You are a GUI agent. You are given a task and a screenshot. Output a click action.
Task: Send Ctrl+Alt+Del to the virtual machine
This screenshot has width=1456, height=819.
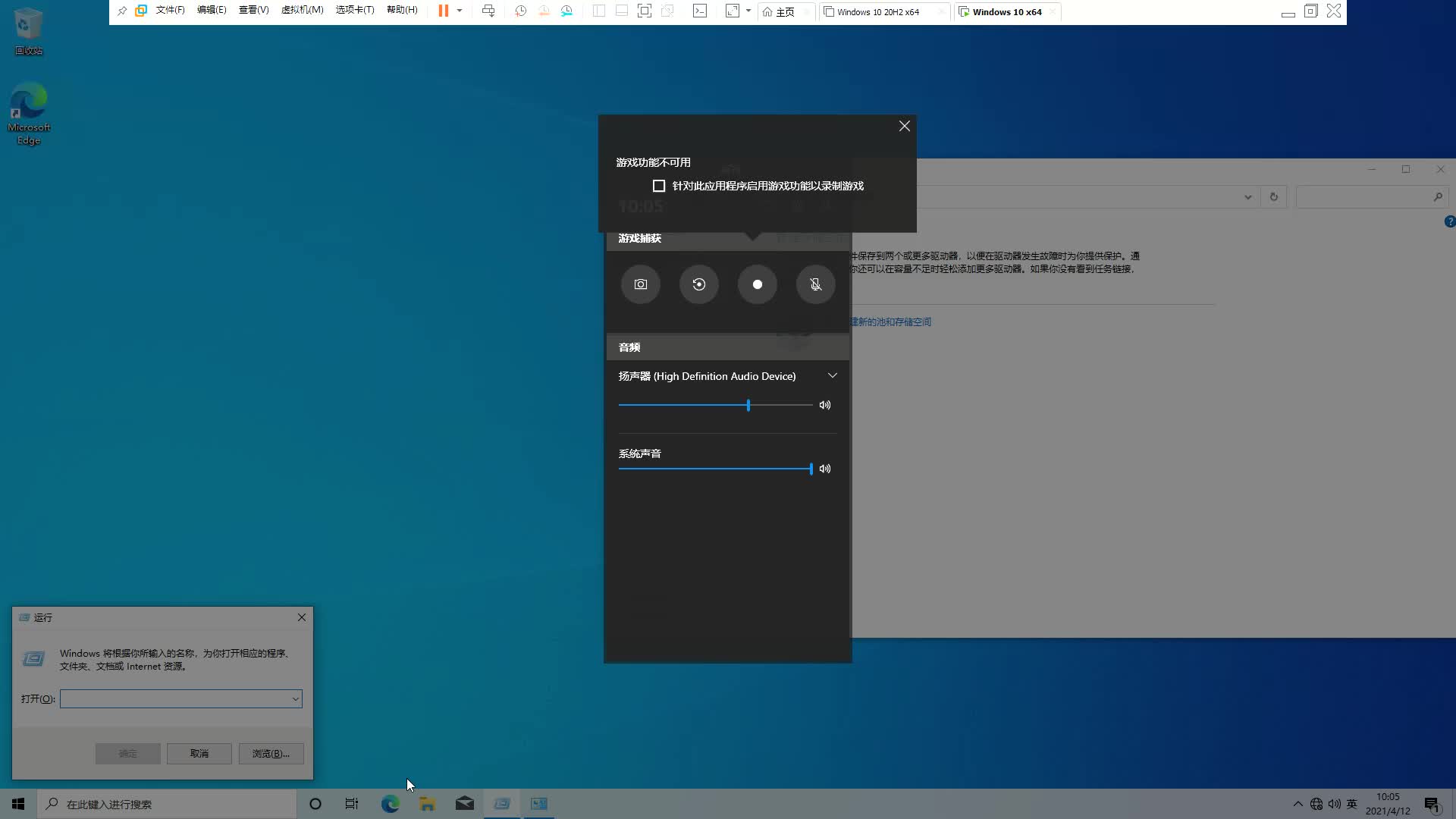pos(488,11)
